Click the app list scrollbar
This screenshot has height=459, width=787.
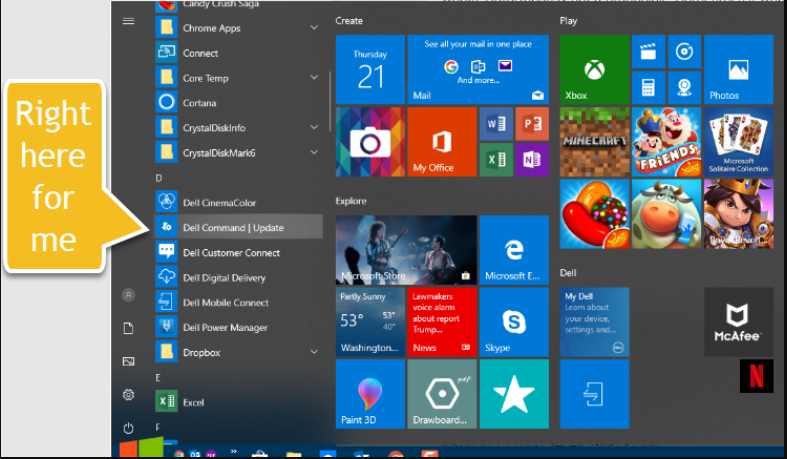coord(330,101)
